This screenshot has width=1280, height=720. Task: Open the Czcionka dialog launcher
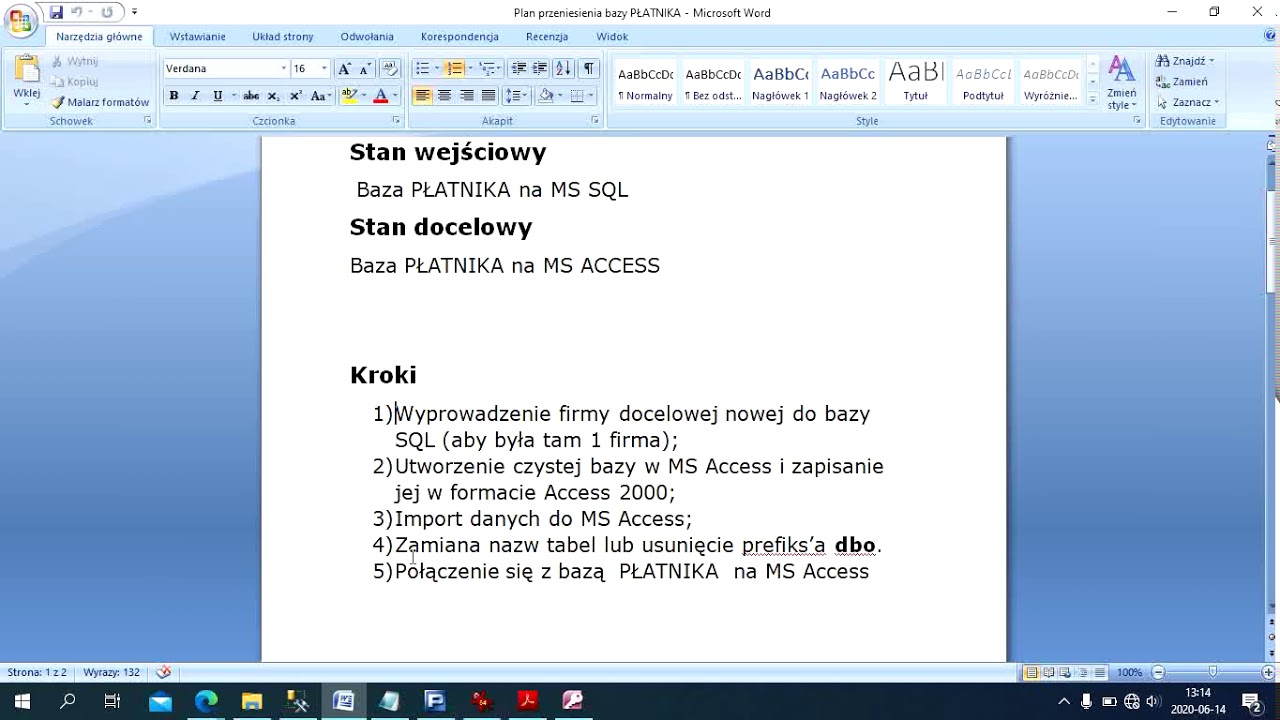tap(396, 120)
